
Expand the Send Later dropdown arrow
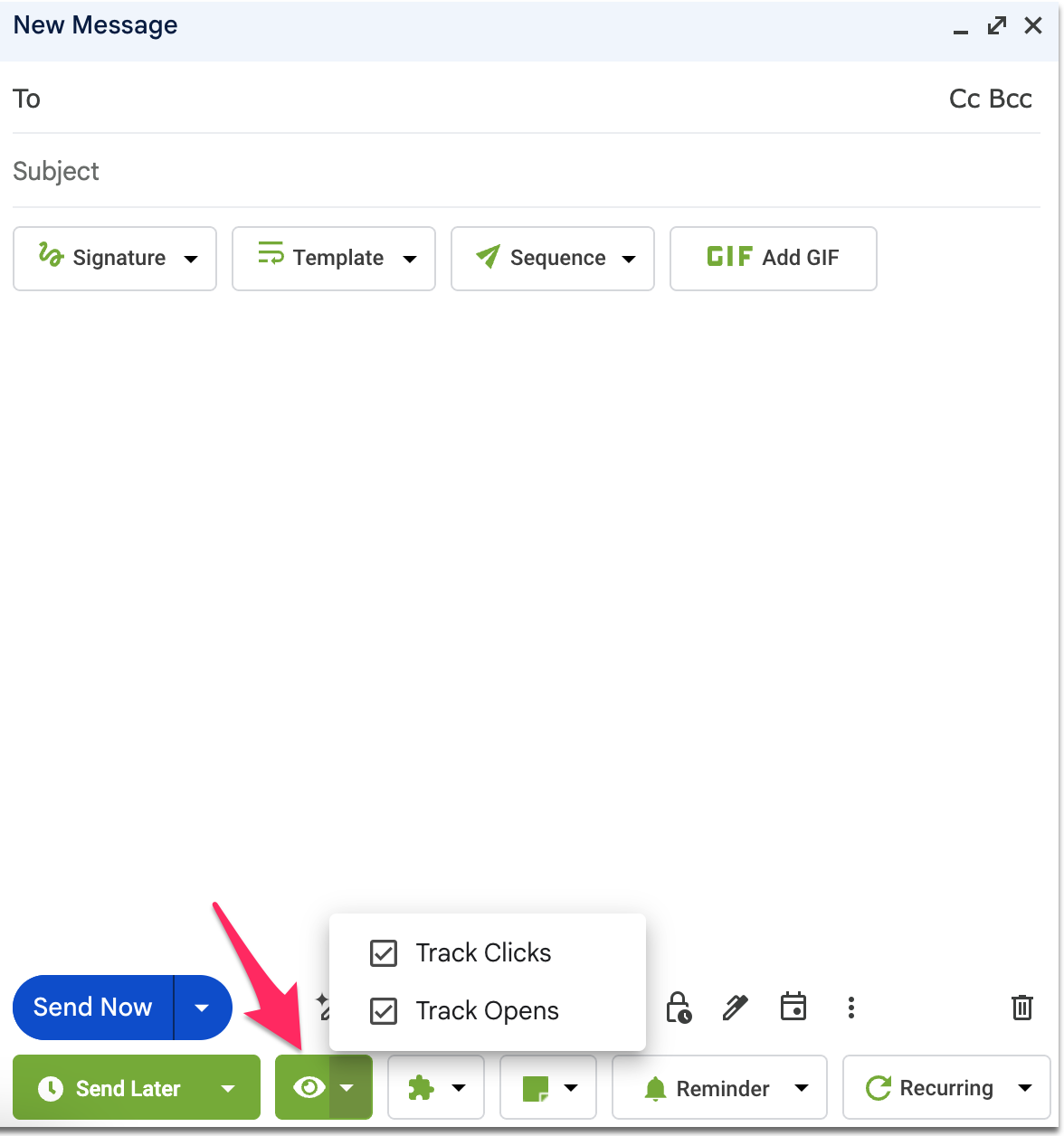point(228,1088)
